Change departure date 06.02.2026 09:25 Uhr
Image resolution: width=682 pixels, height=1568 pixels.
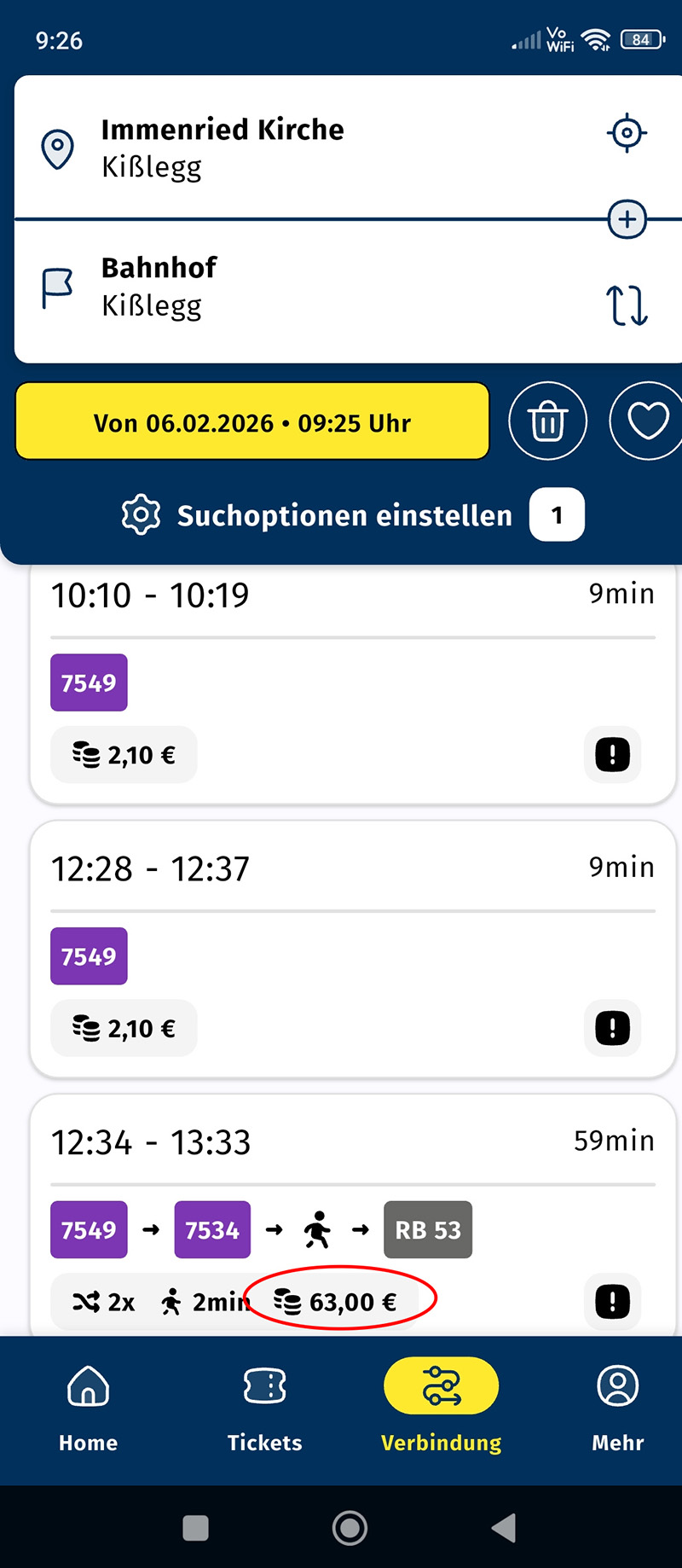click(252, 422)
